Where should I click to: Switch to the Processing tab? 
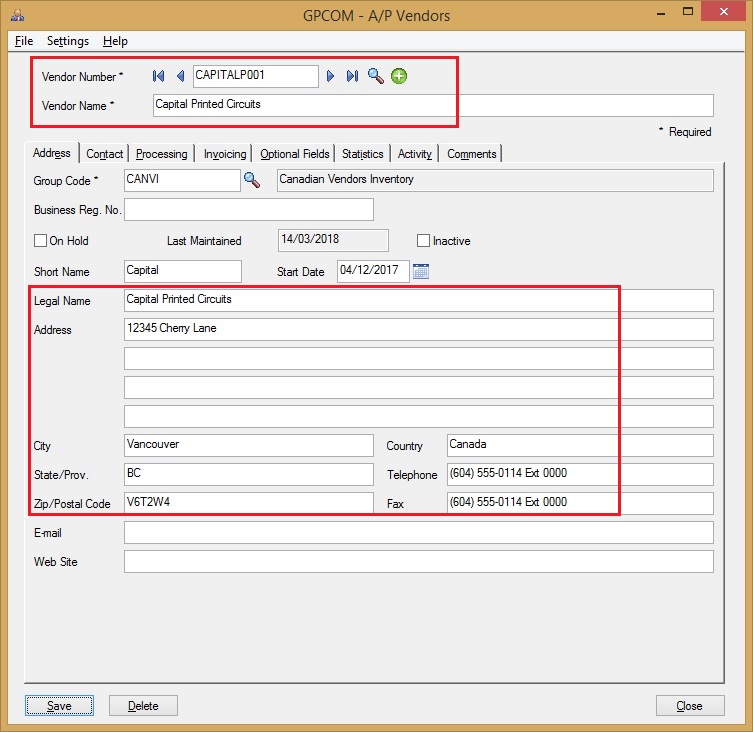pyautogui.click(x=161, y=154)
